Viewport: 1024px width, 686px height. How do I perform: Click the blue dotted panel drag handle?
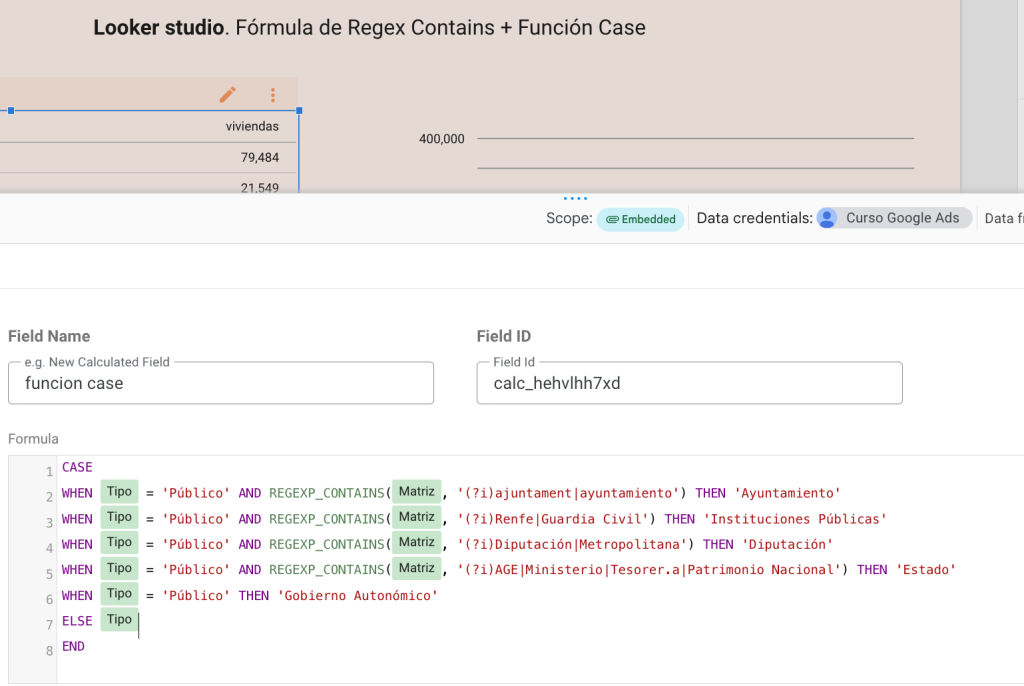(575, 198)
